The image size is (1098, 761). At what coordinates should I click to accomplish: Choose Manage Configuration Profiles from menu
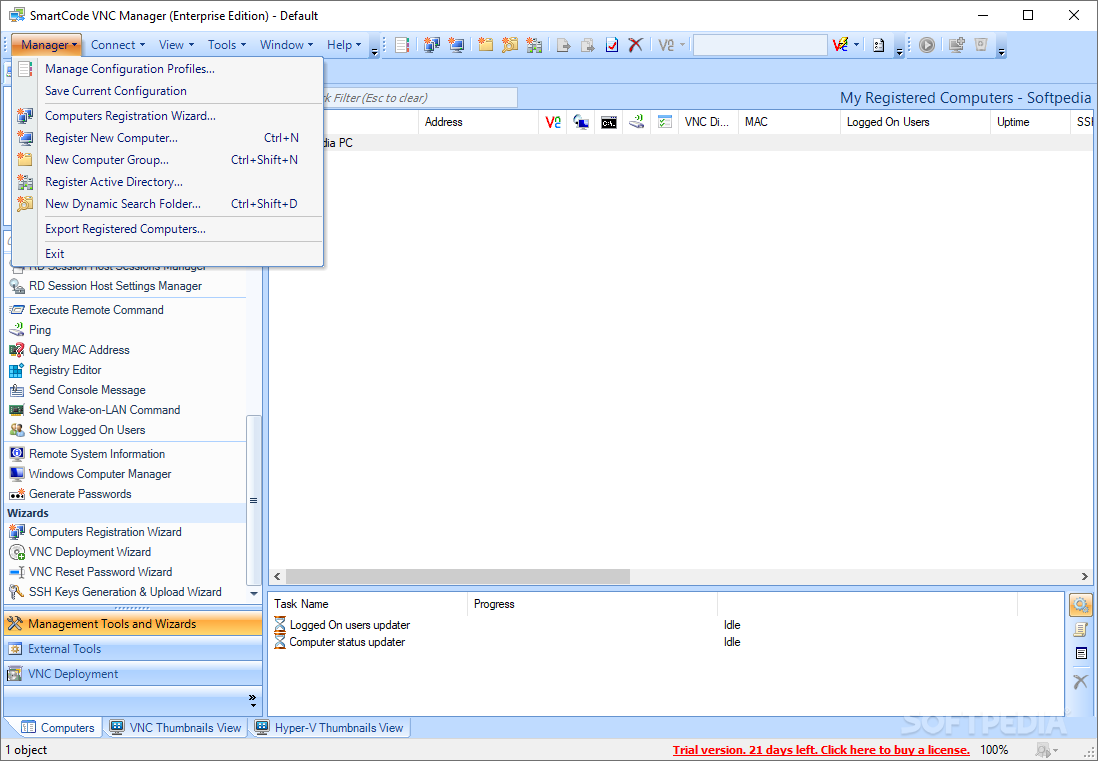point(168,69)
